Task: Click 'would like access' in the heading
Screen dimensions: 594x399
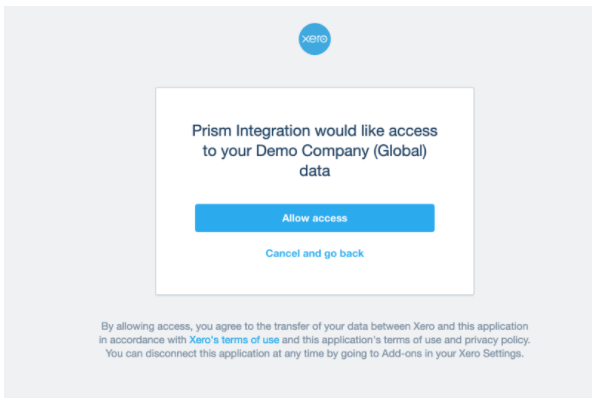Action: (x=376, y=131)
